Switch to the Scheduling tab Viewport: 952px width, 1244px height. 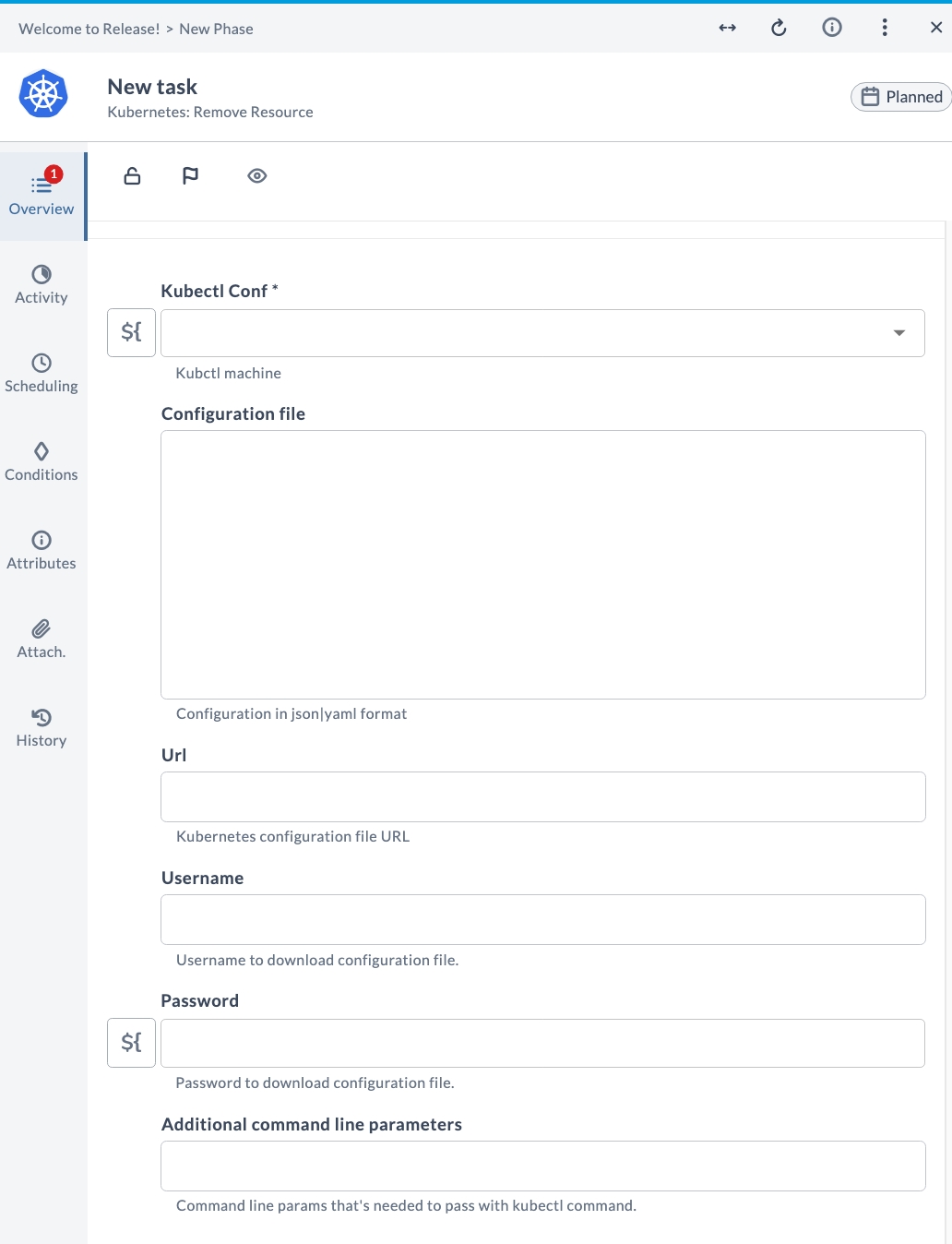(x=42, y=373)
